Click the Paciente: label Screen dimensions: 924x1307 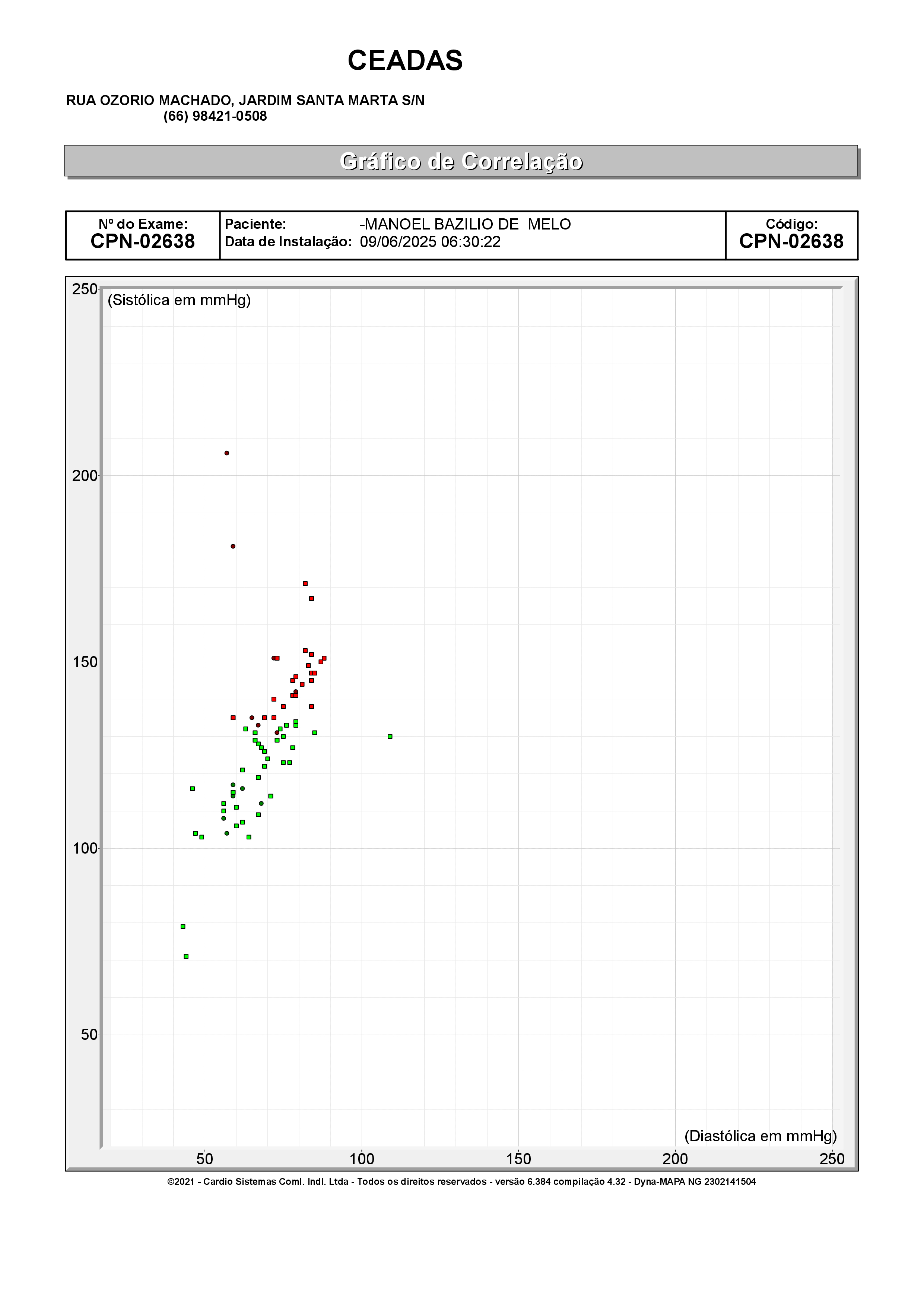tap(255, 224)
